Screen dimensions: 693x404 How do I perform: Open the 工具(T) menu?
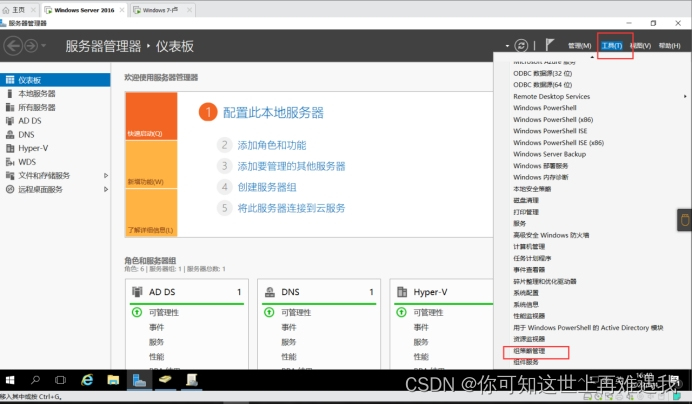(612, 46)
